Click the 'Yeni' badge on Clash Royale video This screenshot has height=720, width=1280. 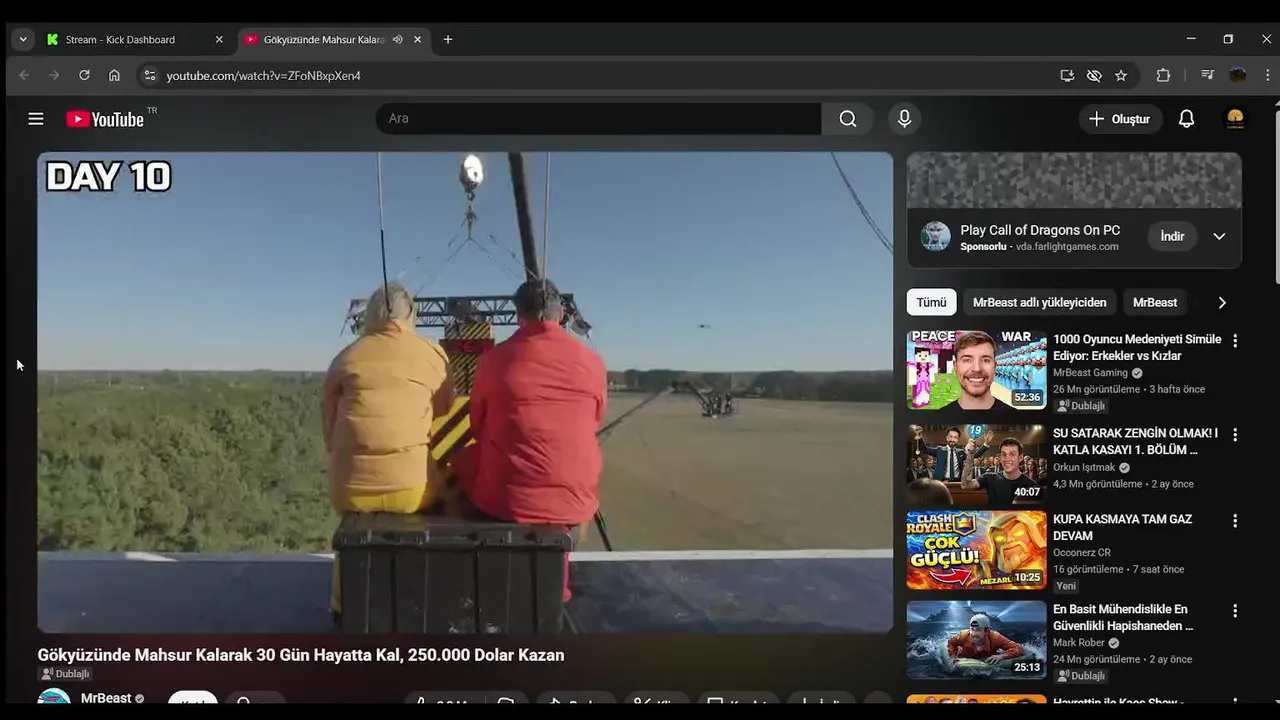[x=1067, y=586]
